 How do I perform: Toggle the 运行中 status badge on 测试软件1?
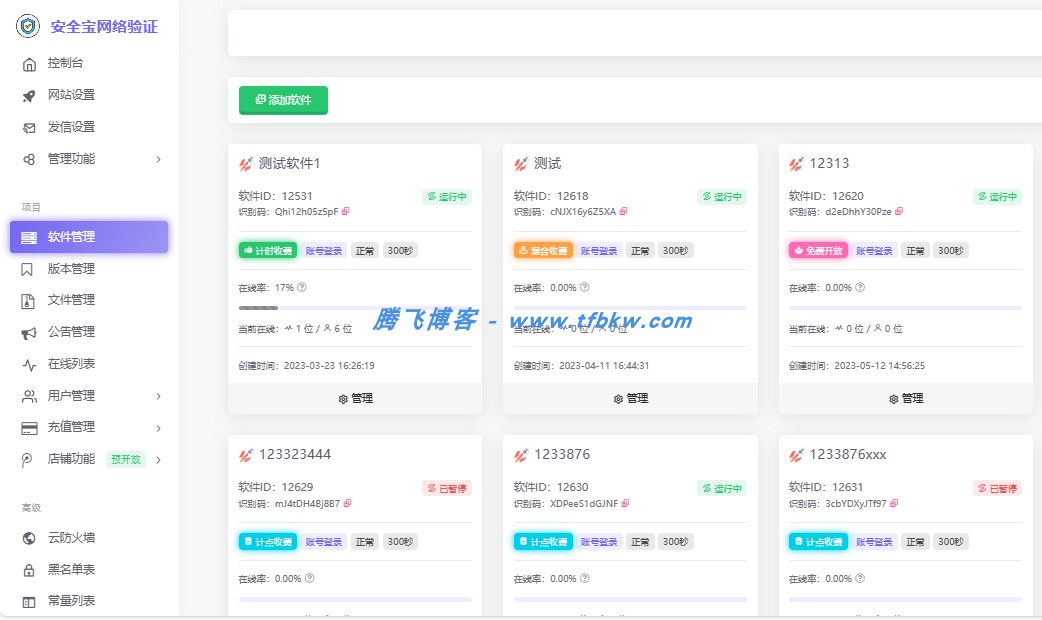coord(446,196)
